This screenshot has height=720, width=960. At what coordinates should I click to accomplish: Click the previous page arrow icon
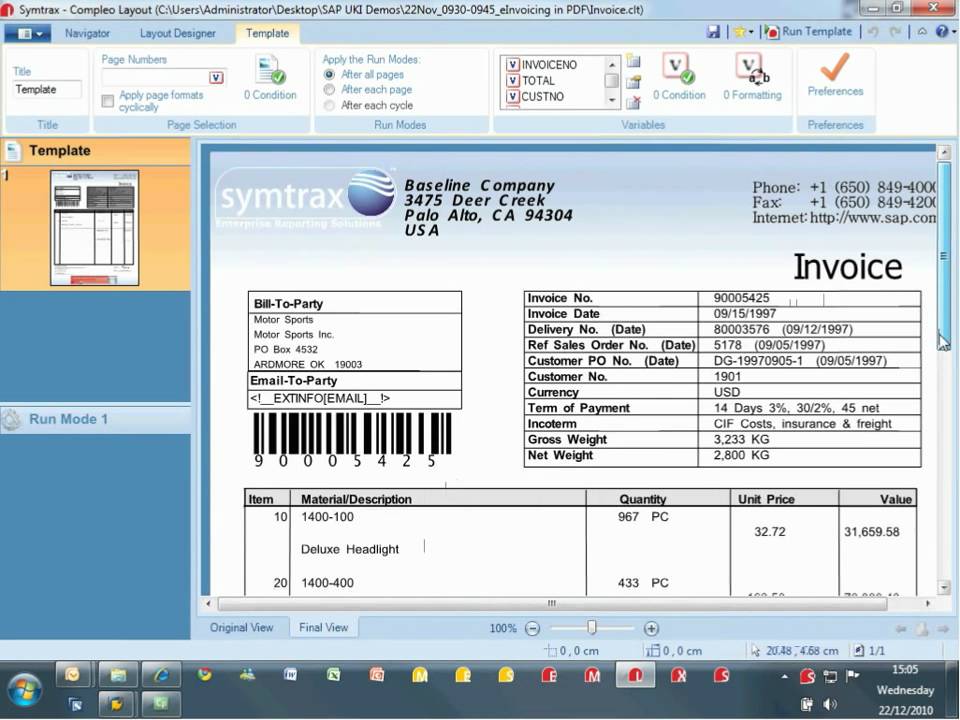[900, 629]
